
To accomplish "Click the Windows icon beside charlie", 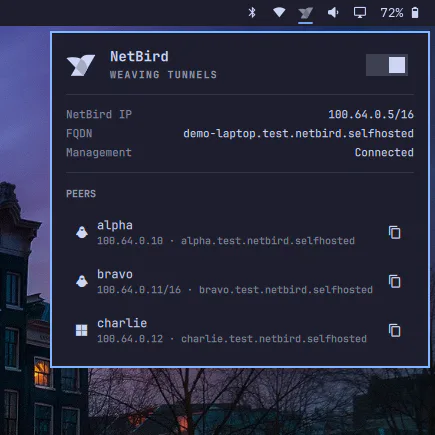I will point(82,331).
